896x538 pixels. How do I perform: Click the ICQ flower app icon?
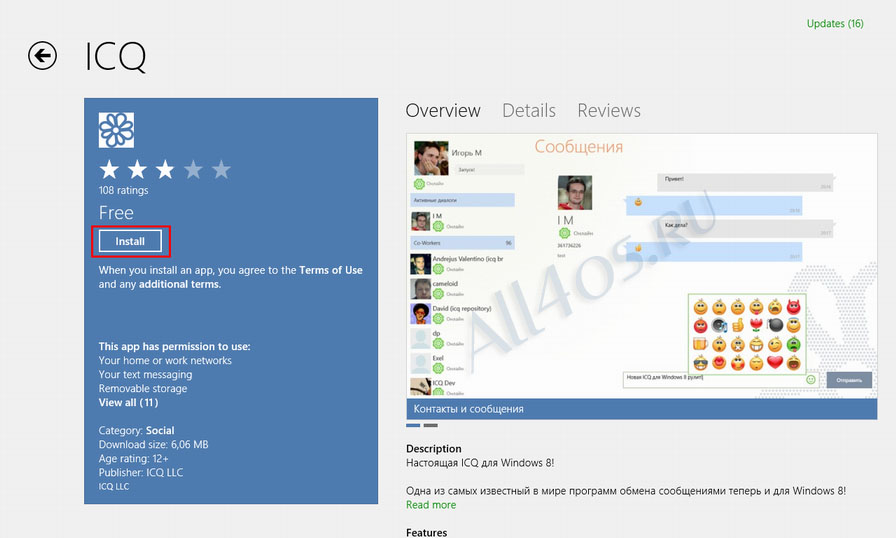click(x=116, y=130)
